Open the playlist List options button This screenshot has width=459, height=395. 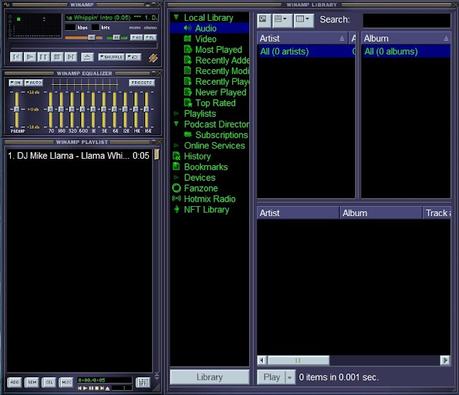143,382
